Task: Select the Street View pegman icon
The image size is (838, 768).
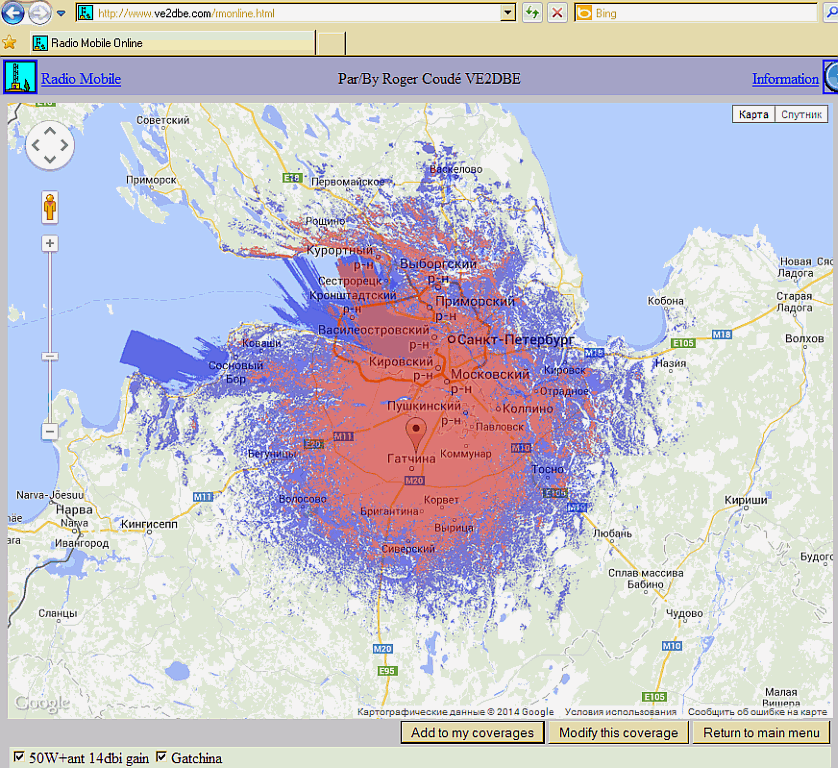Action: tap(50, 207)
